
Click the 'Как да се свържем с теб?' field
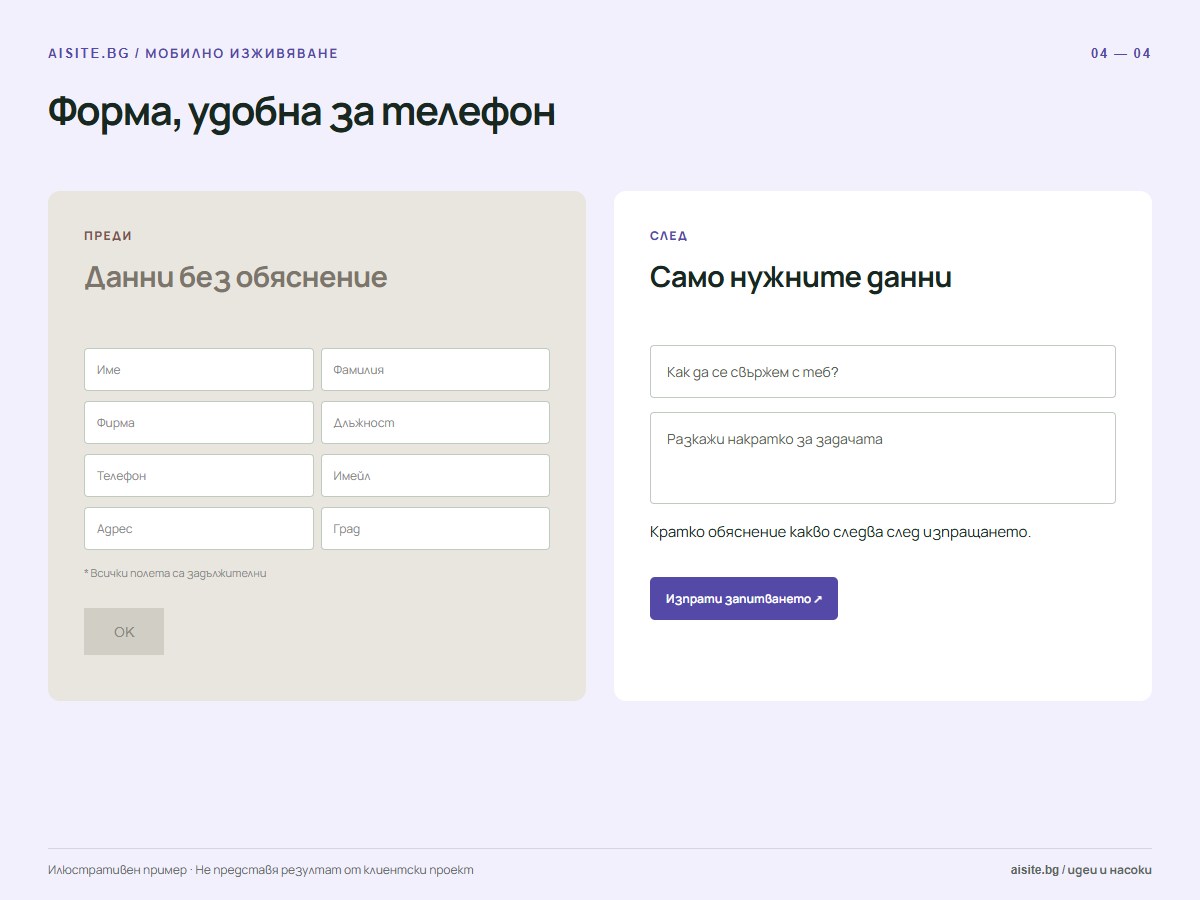[x=883, y=371]
